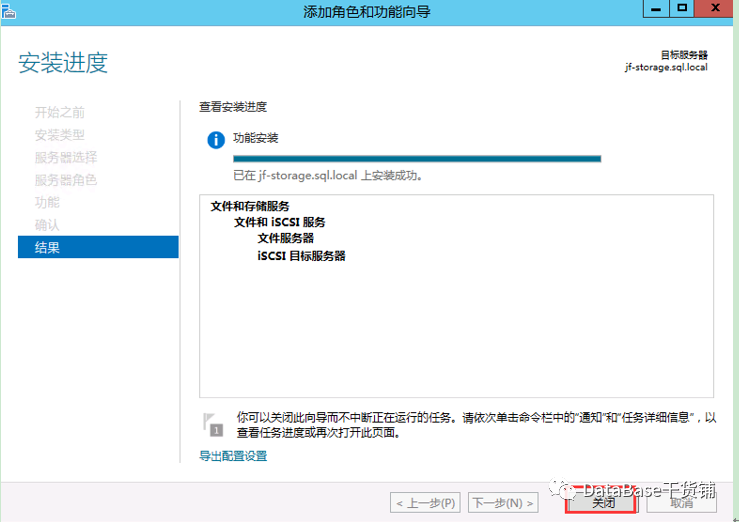
Task: Click the wizard icon in title bar
Action: coord(8,11)
